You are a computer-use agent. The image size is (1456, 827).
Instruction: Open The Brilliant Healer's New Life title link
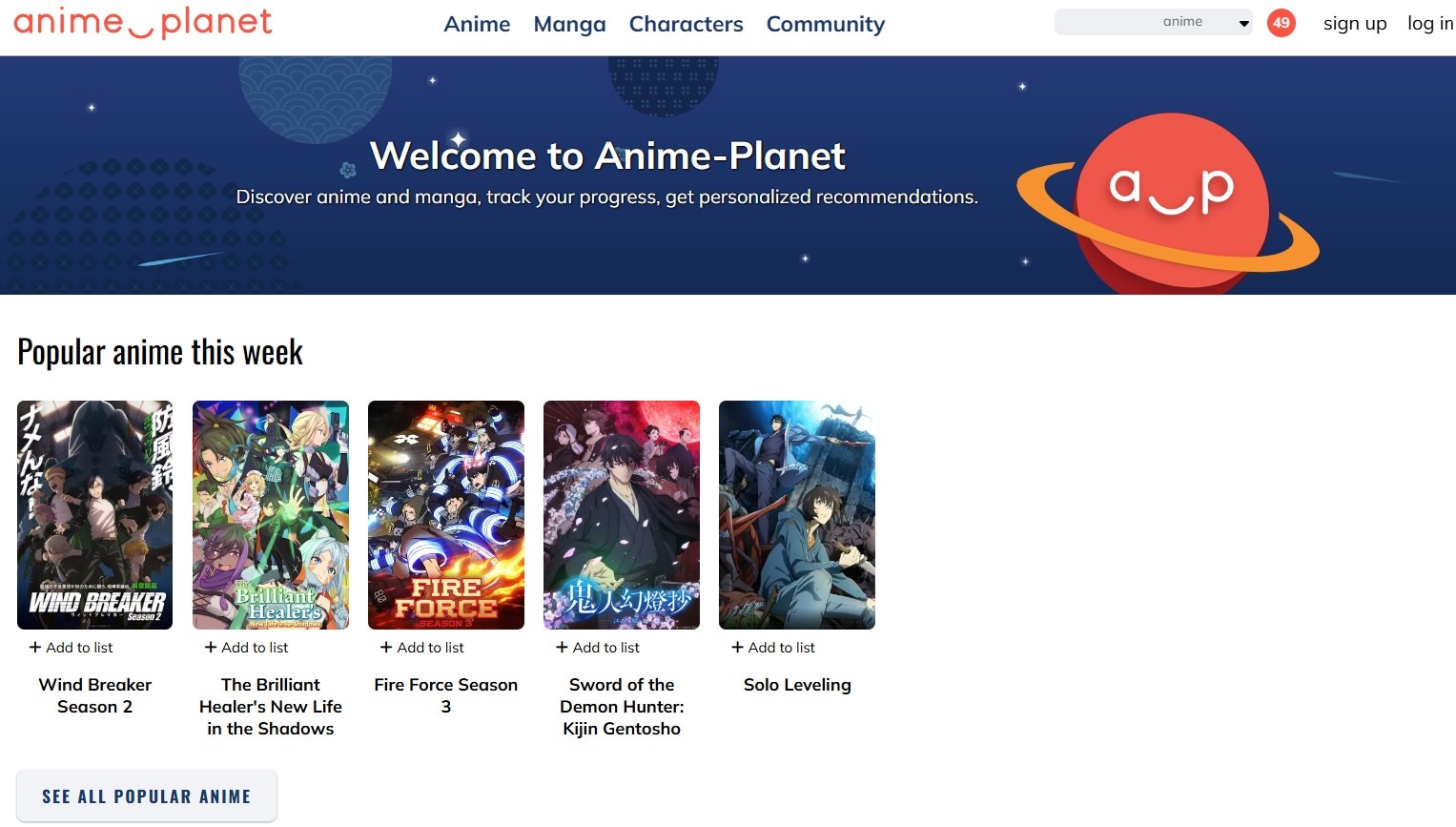[271, 707]
